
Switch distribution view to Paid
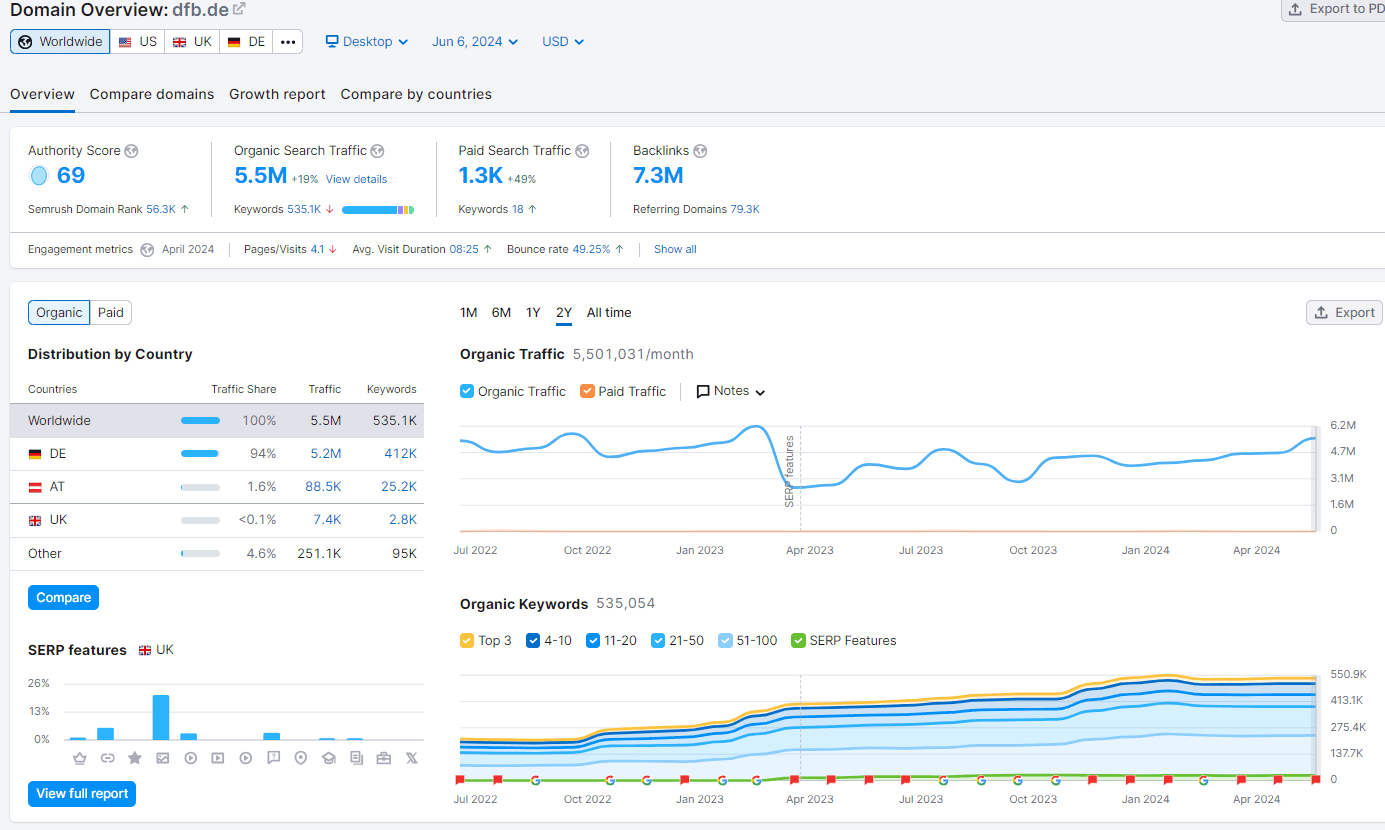click(111, 313)
